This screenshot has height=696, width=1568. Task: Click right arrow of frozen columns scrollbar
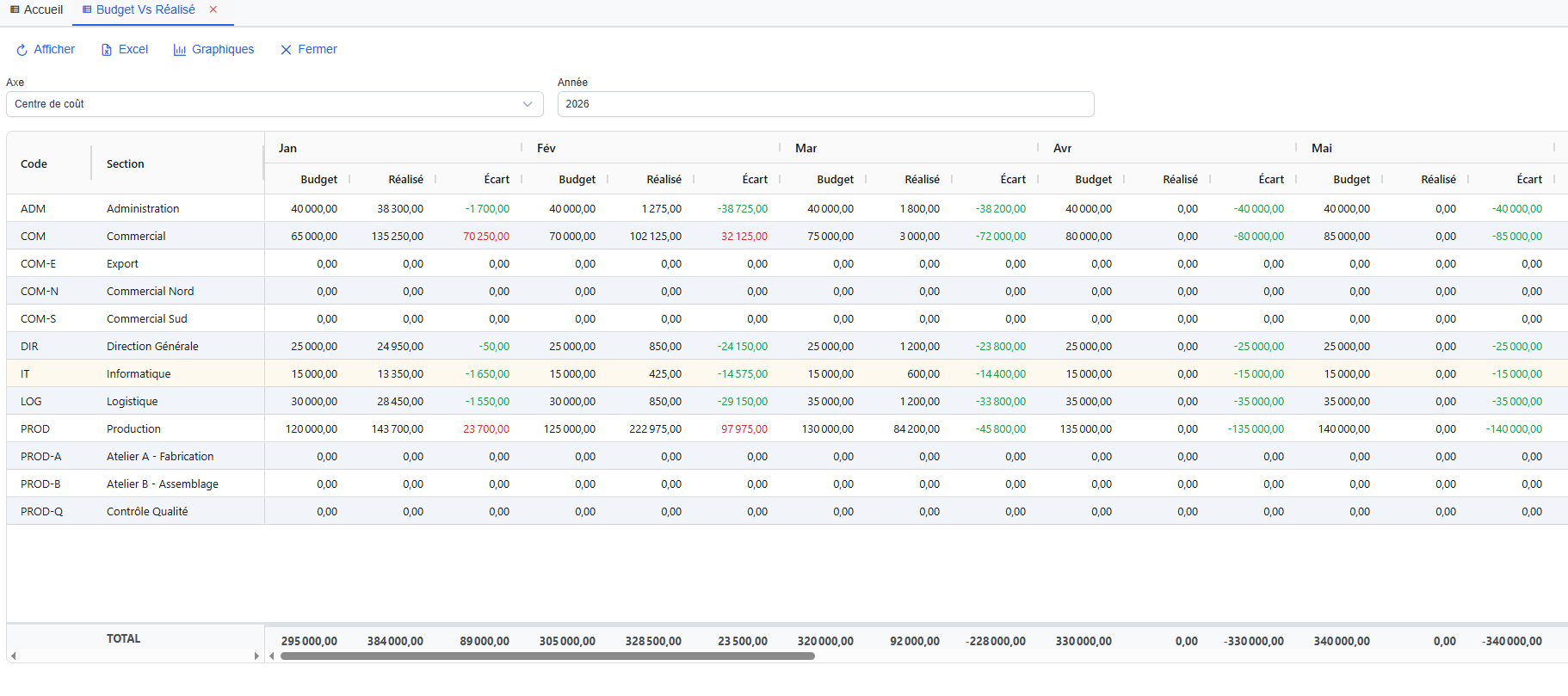(256, 656)
